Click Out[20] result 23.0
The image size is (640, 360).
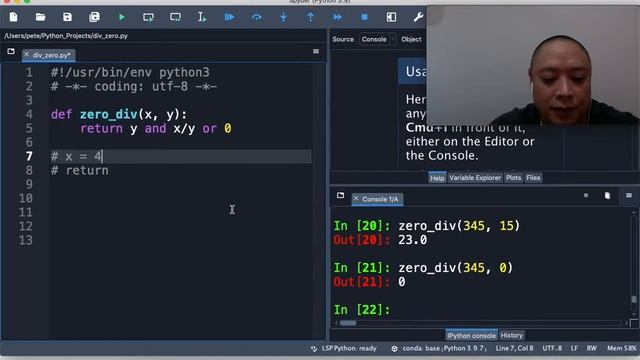pyautogui.click(x=413, y=240)
